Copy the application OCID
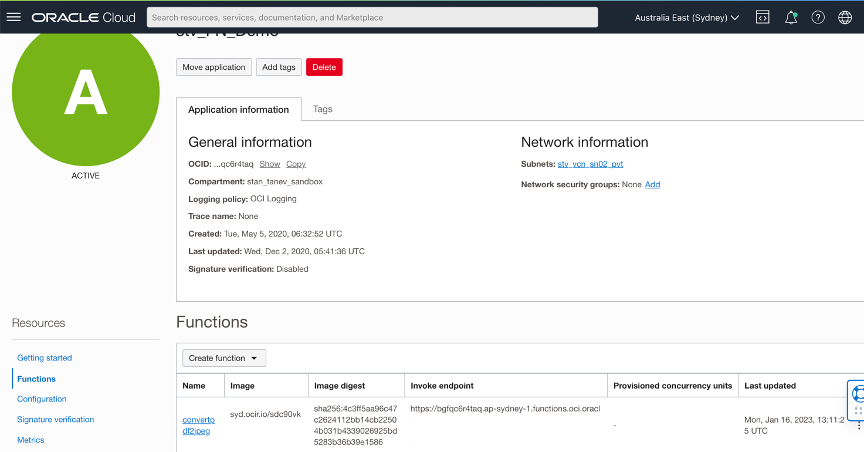 [296, 164]
